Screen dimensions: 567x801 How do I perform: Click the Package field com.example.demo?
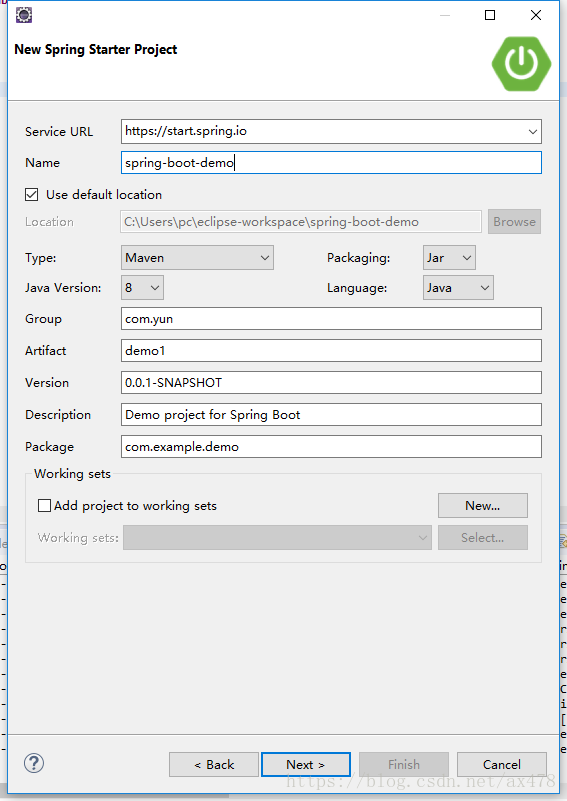point(331,446)
